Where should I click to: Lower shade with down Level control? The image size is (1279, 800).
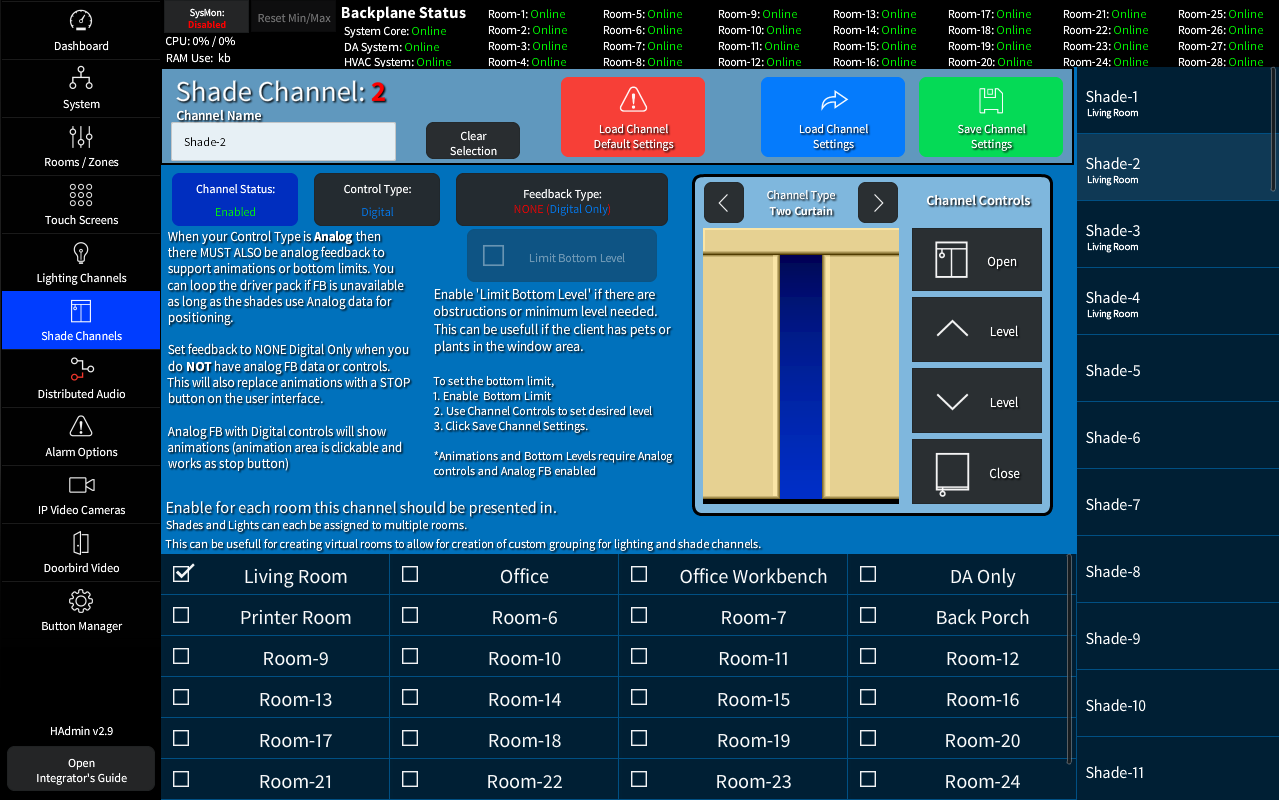pos(977,401)
